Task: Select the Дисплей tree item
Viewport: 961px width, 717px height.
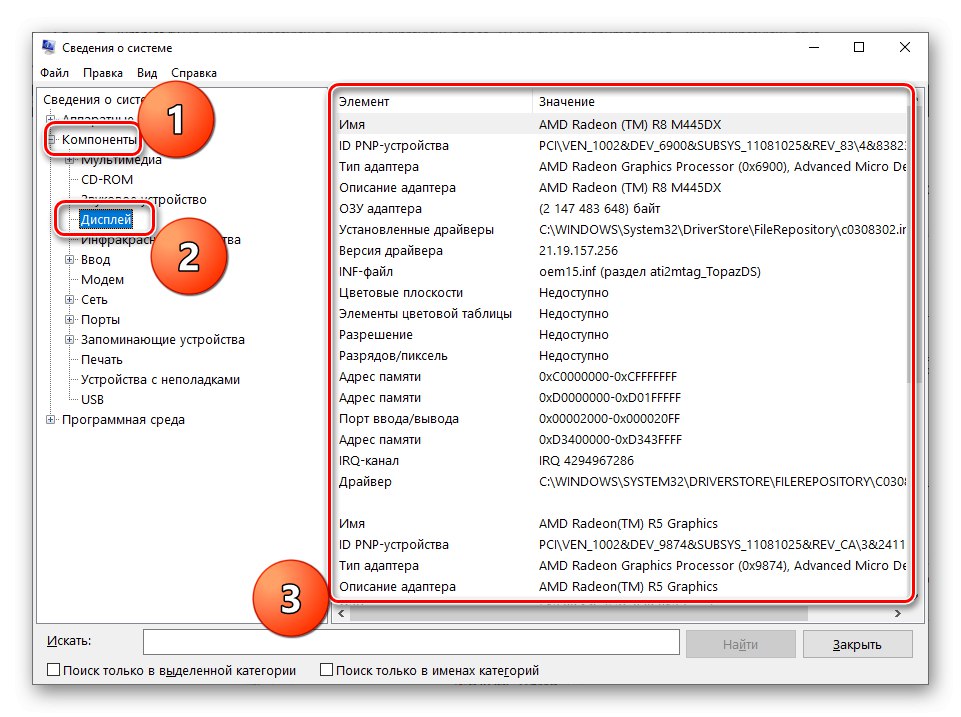Action: point(106,219)
